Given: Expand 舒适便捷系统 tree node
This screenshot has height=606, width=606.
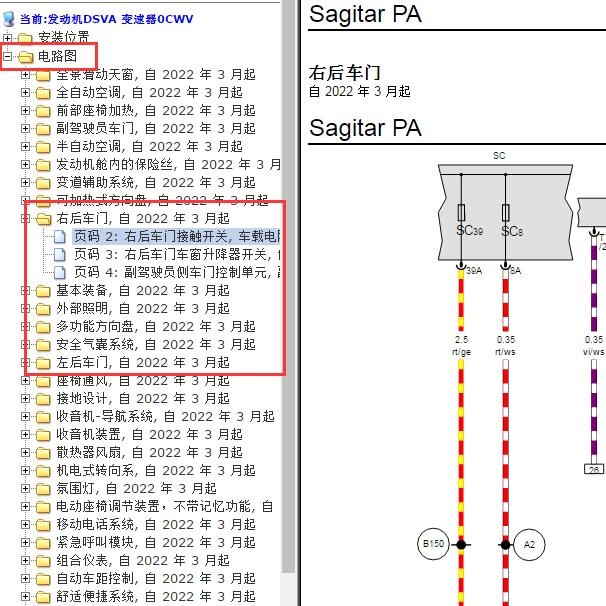Looking at the screenshot, I should pyautogui.click(x=26, y=596).
